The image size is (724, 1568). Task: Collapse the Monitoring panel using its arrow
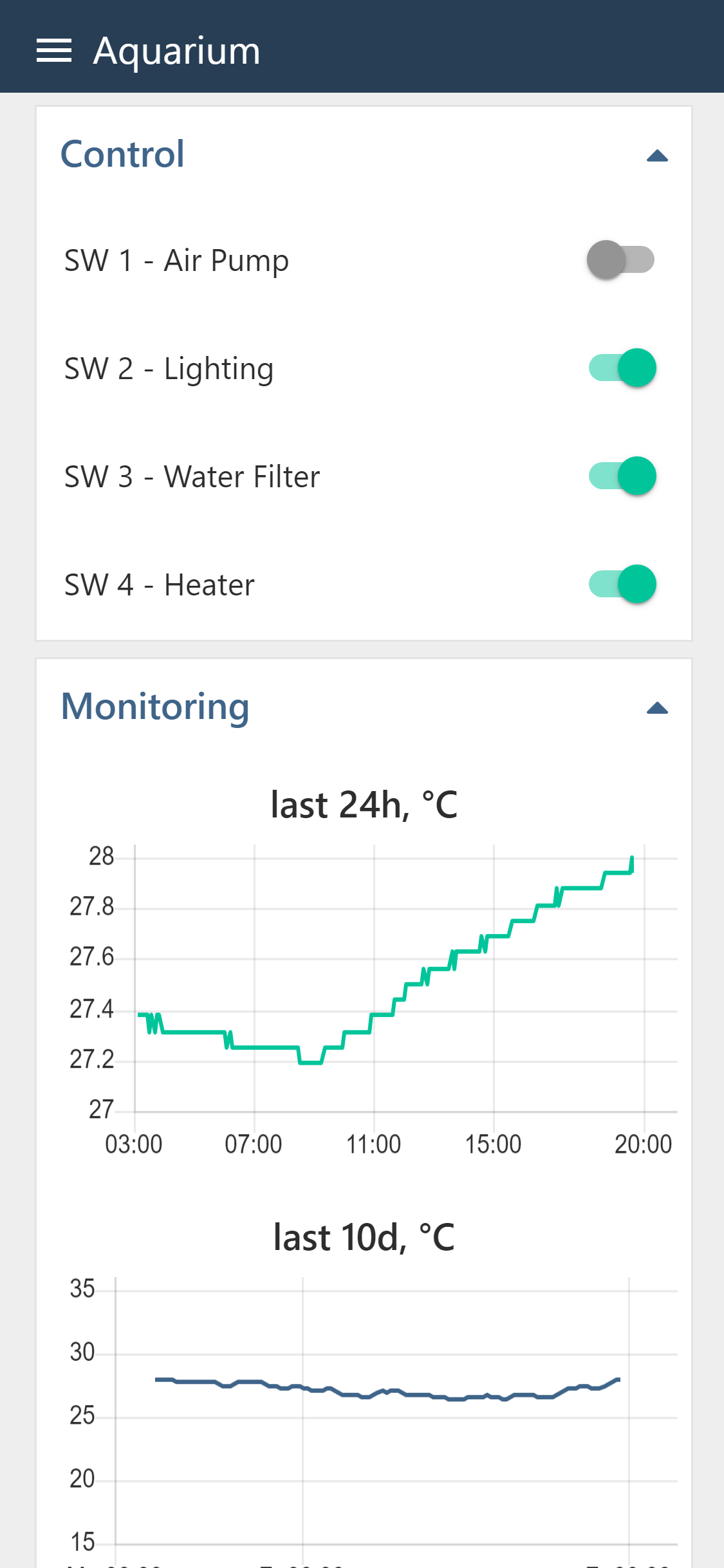[x=657, y=708]
